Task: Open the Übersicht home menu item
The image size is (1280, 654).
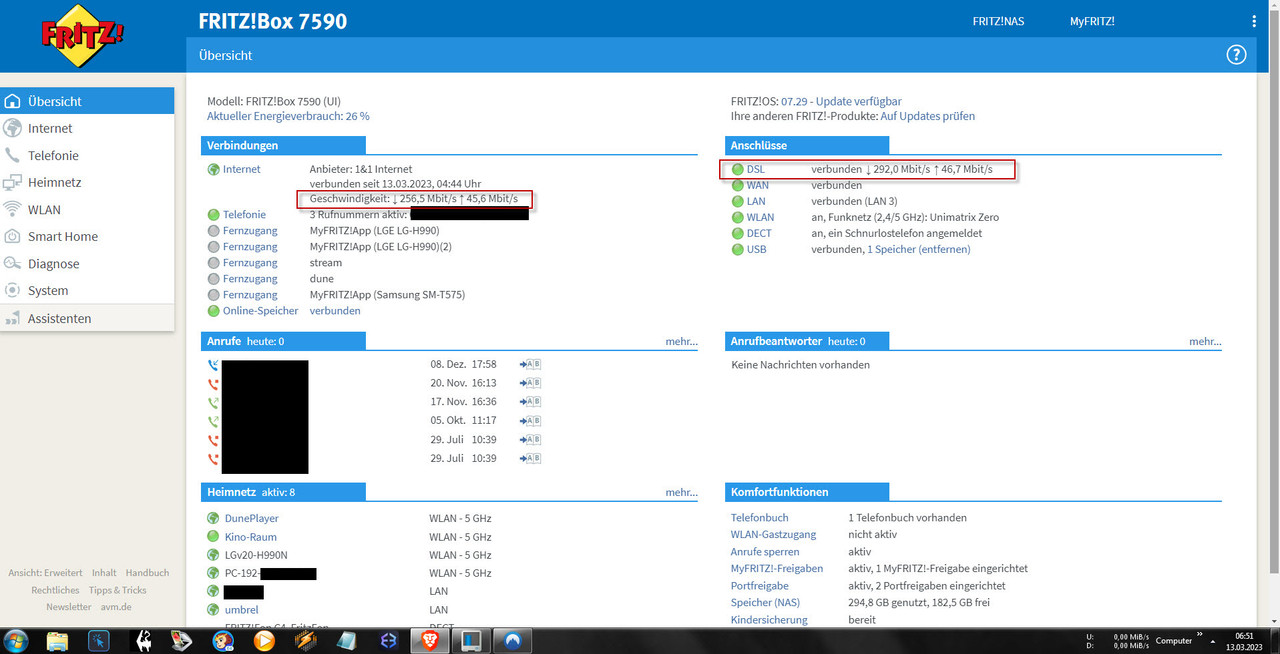Action: [87, 101]
